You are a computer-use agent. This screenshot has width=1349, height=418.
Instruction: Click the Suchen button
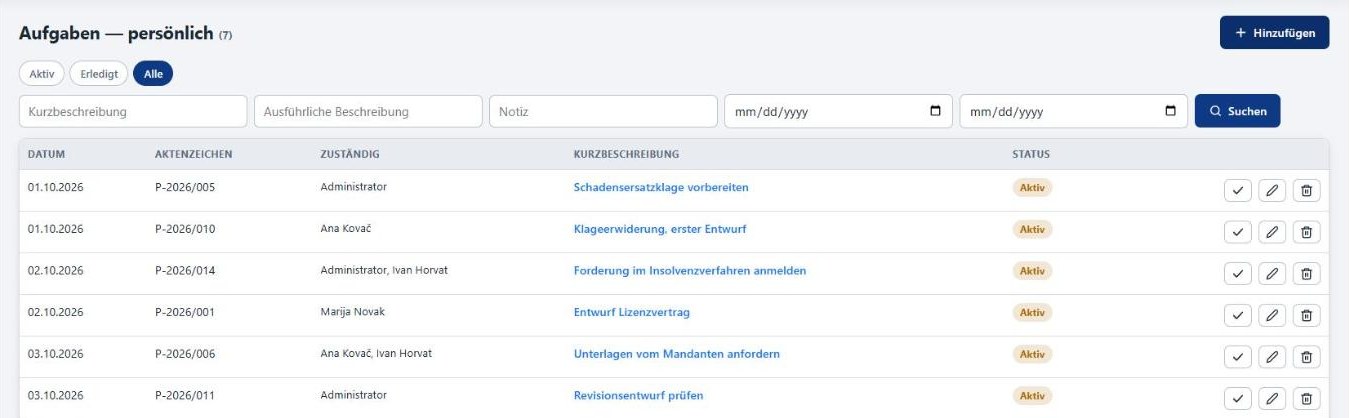(x=1237, y=111)
